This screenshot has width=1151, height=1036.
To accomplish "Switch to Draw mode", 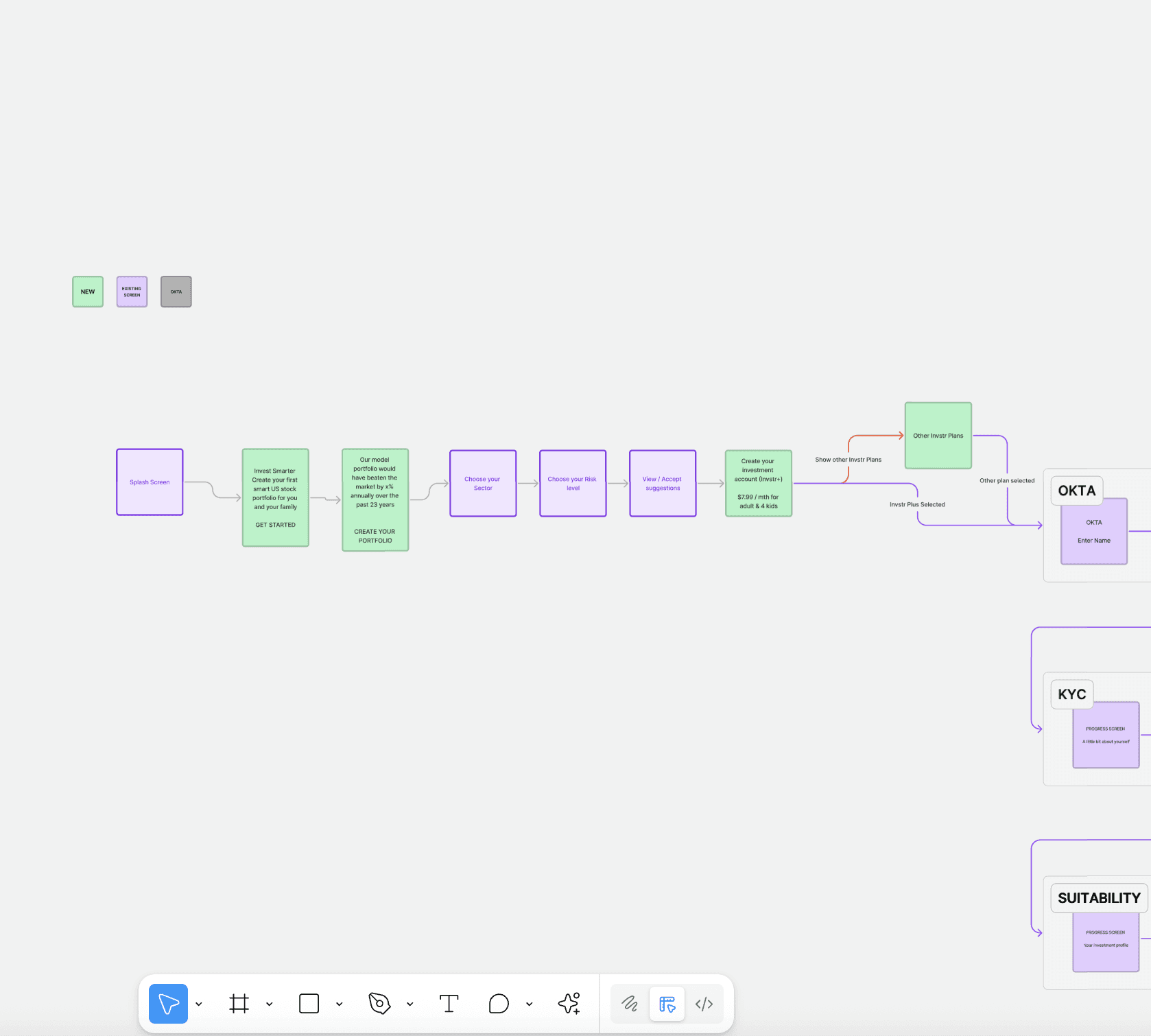I will point(630,1004).
